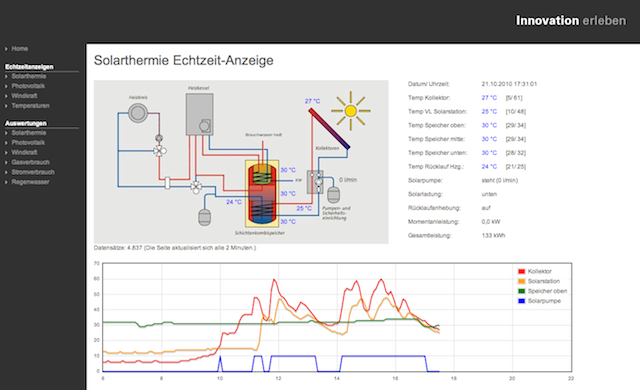Click the Heizkessel boiler unit graphic

tap(200, 114)
